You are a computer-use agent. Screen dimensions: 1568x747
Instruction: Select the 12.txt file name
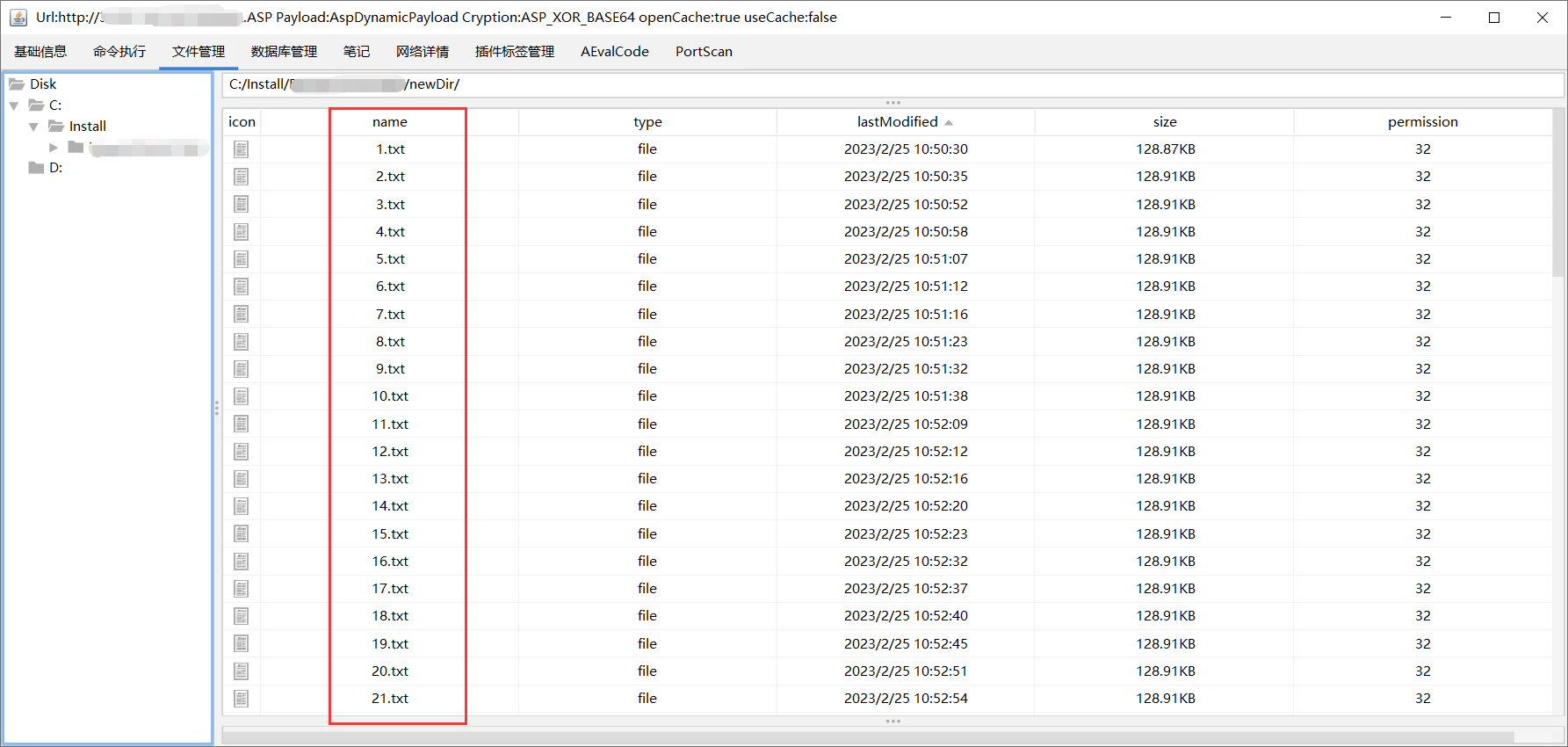pyautogui.click(x=390, y=452)
